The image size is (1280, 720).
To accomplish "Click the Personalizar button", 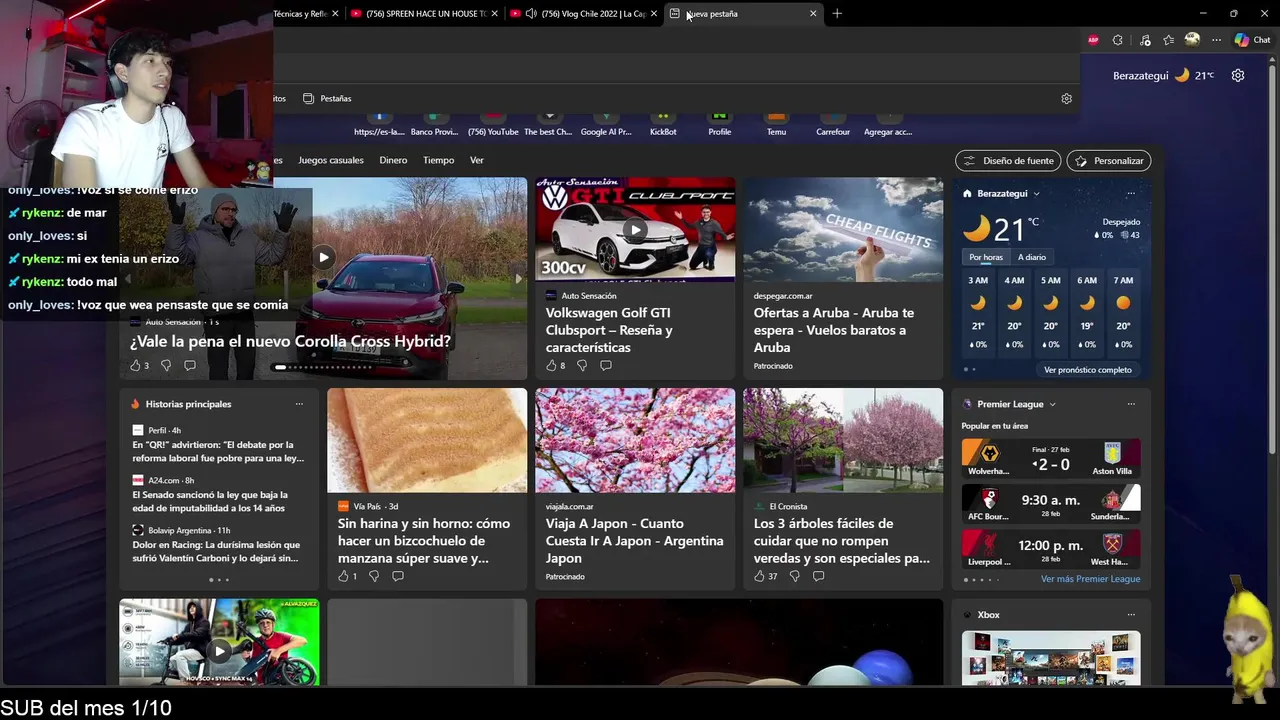I will [1109, 160].
